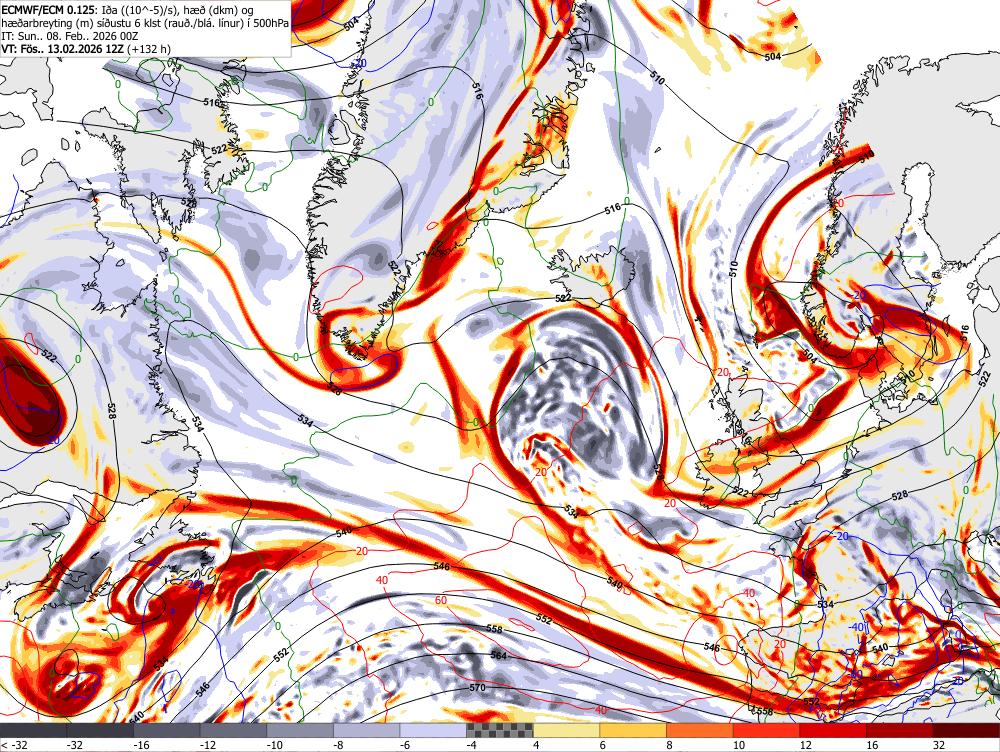Click the 'IT: Sun.. 08. Feb.. 2026 00Z' line
1000x752 pixels.
click(x=71, y=36)
